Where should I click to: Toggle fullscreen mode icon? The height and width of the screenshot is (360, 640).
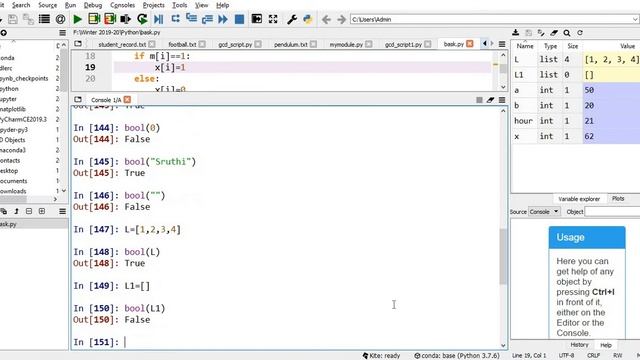click(x=273, y=19)
